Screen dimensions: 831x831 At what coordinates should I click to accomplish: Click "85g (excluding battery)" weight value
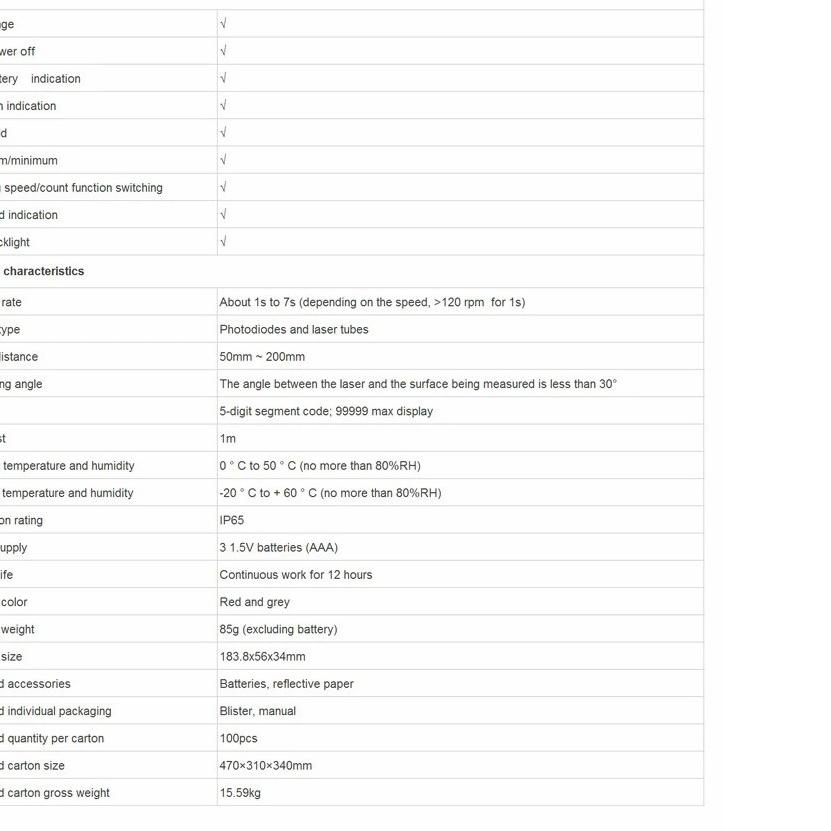click(278, 629)
